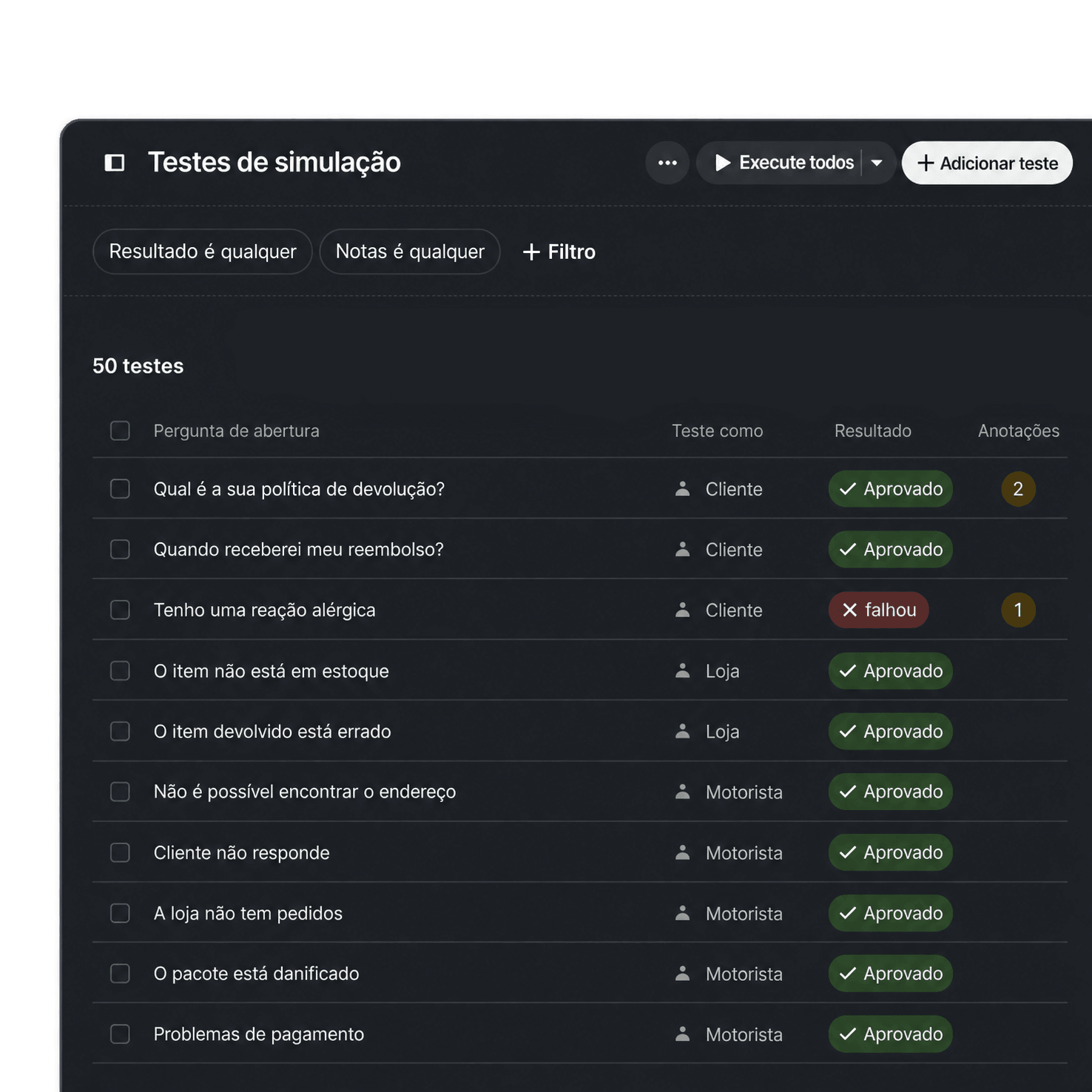Select checkbox for O item não está em estoque
This screenshot has width=1092, height=1092.
pos(120,671)
